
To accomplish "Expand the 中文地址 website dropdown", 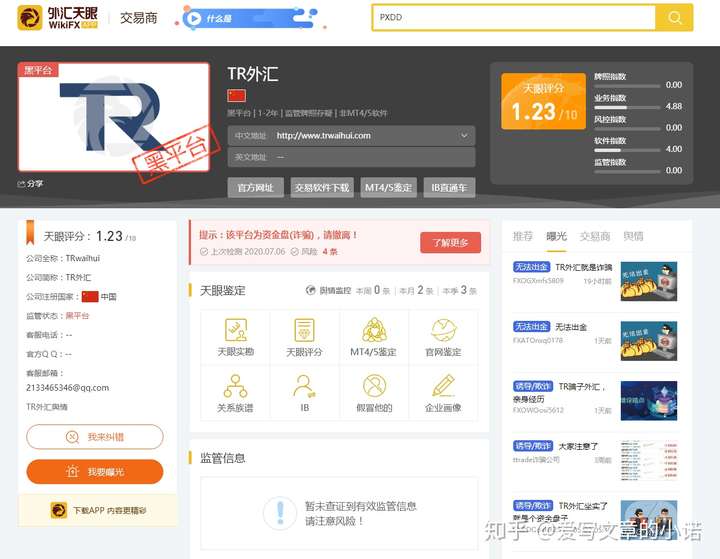I will 464,136.
